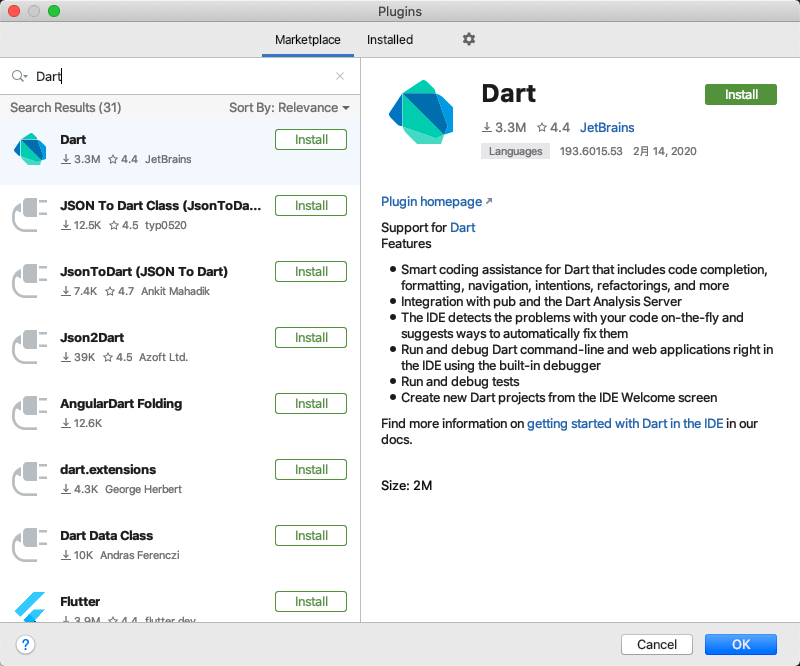The image size is (800, 666).
Task: Install the Json2Dart plugin
Action: [x=311, y=337]
